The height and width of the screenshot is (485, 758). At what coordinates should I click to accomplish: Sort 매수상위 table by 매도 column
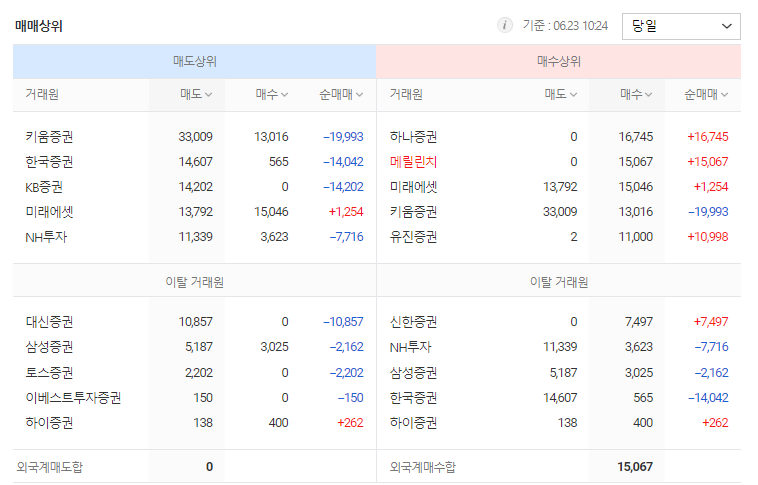point(561,94)
